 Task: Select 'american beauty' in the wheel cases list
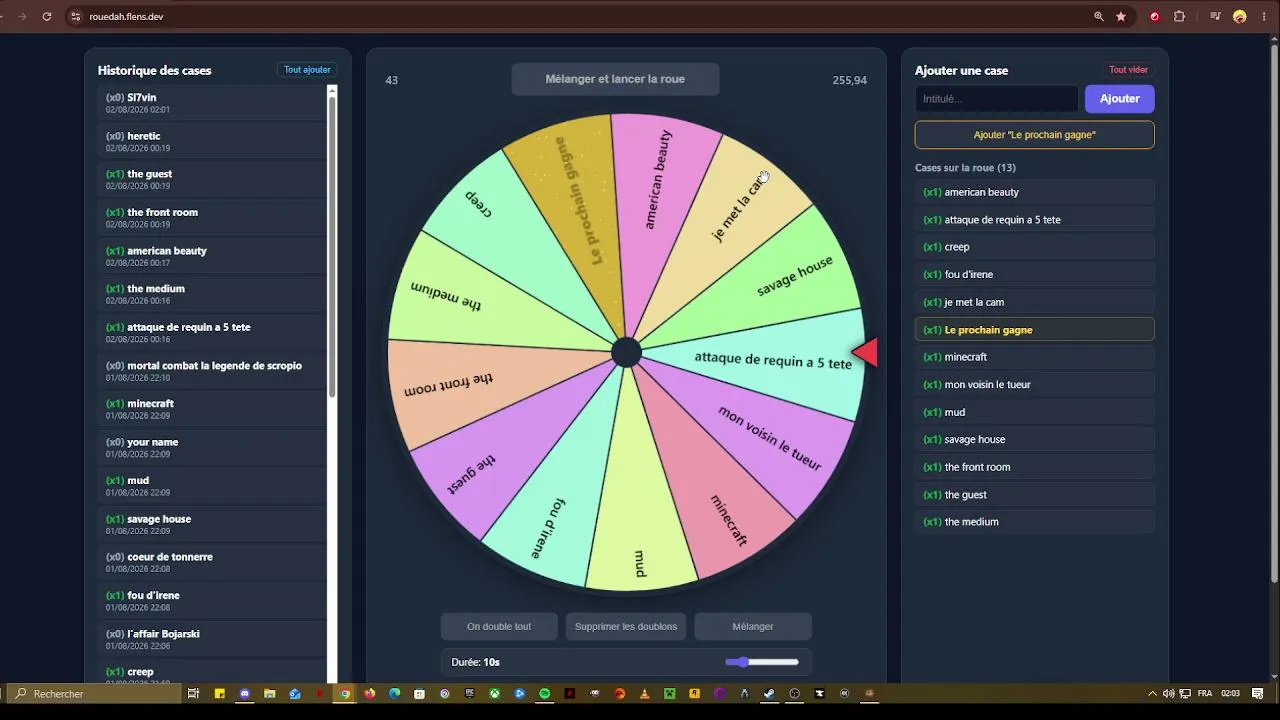pyautogui.click(x=1034, y=192)
